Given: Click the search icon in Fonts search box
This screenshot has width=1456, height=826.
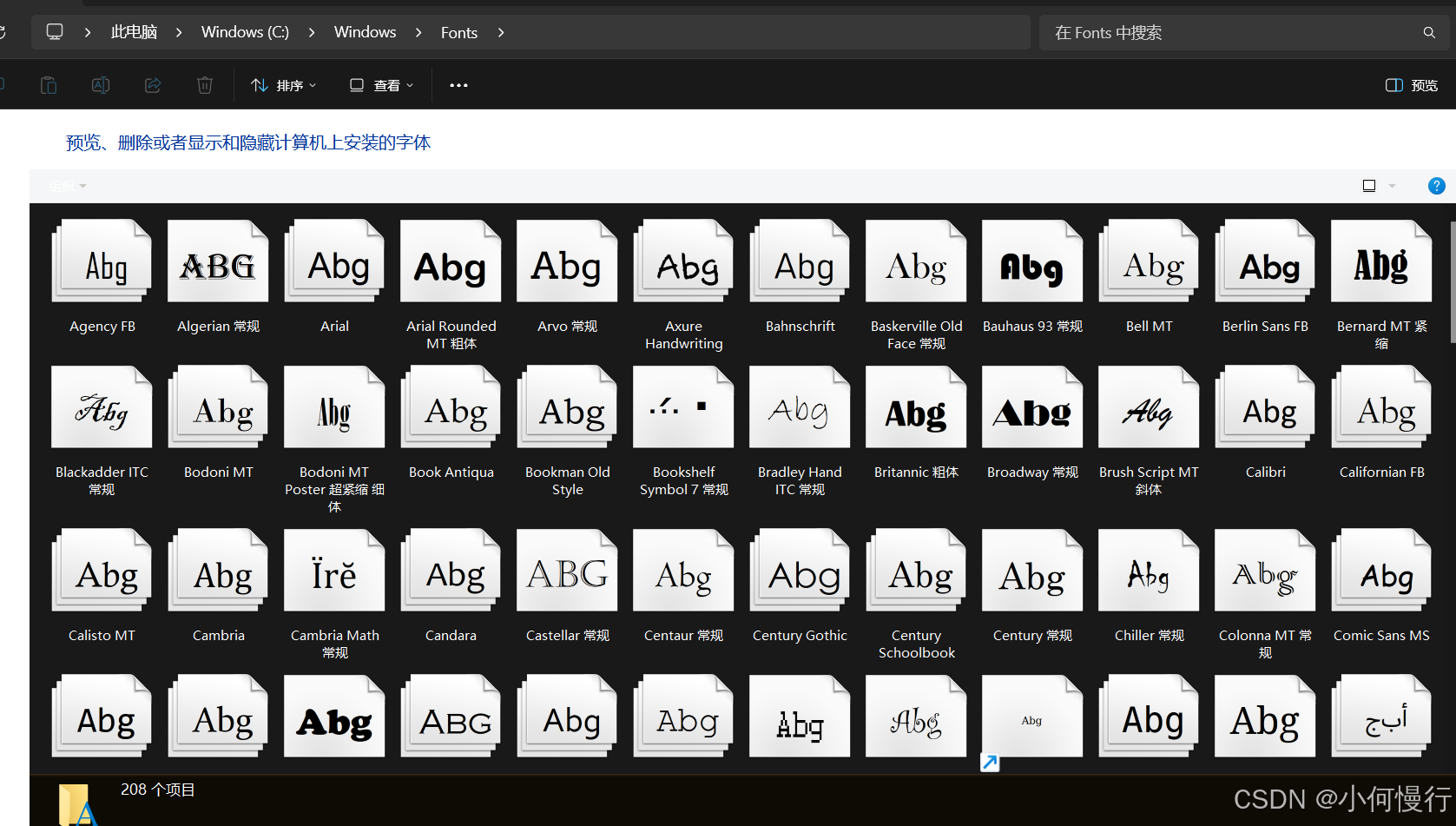Looking at the screenshot, I should click(x=1429, y=33).
